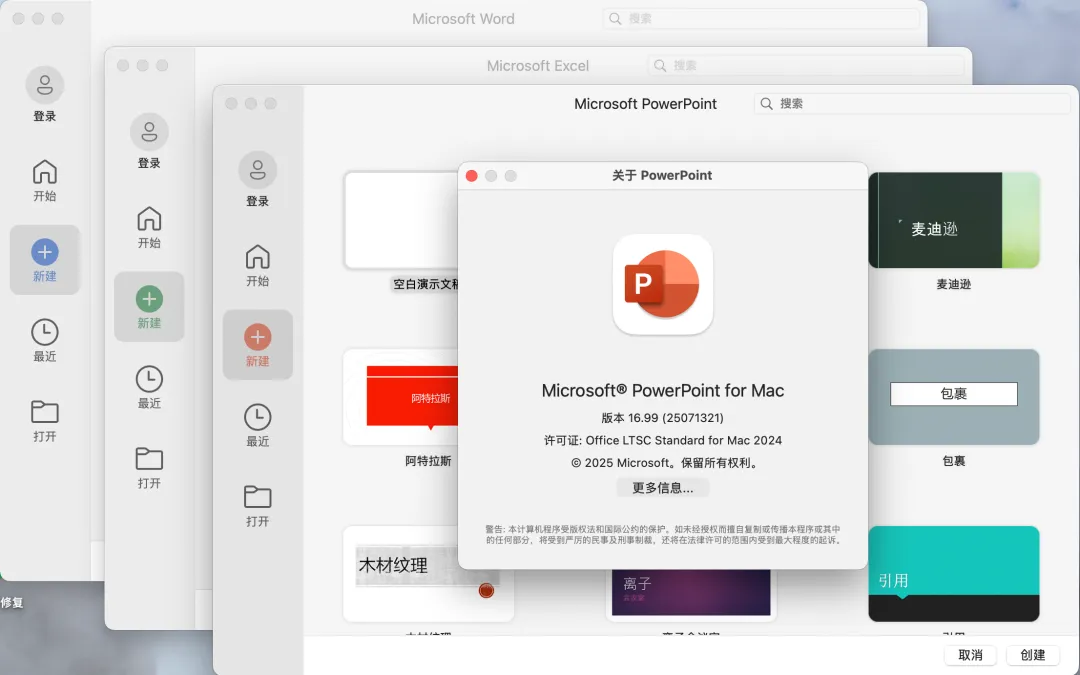Click the 警告 legal notice text in About dialog
Screen dimensions: 1080x675
[x=663, y=534]
